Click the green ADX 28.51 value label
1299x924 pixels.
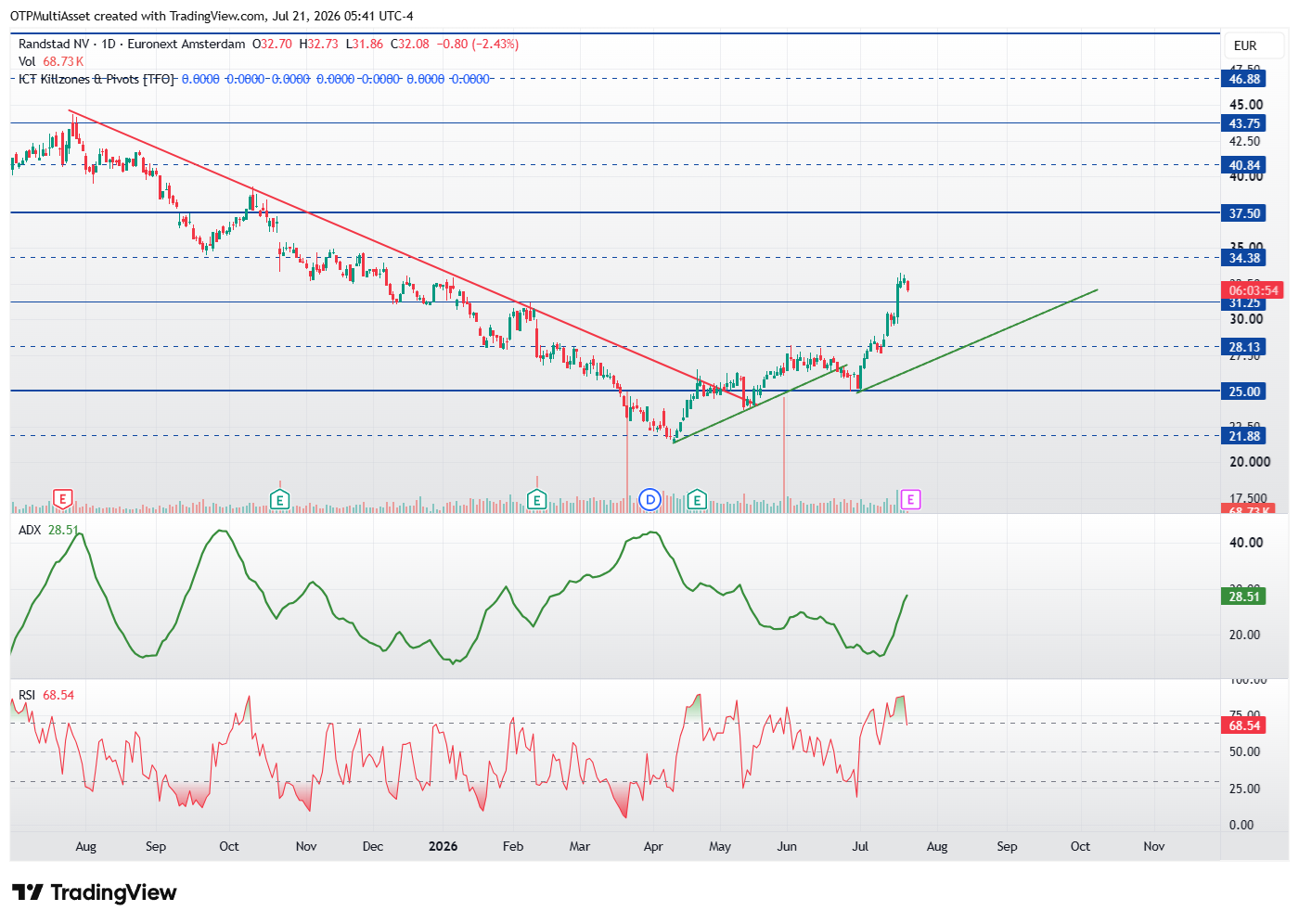pos(1243,597)
